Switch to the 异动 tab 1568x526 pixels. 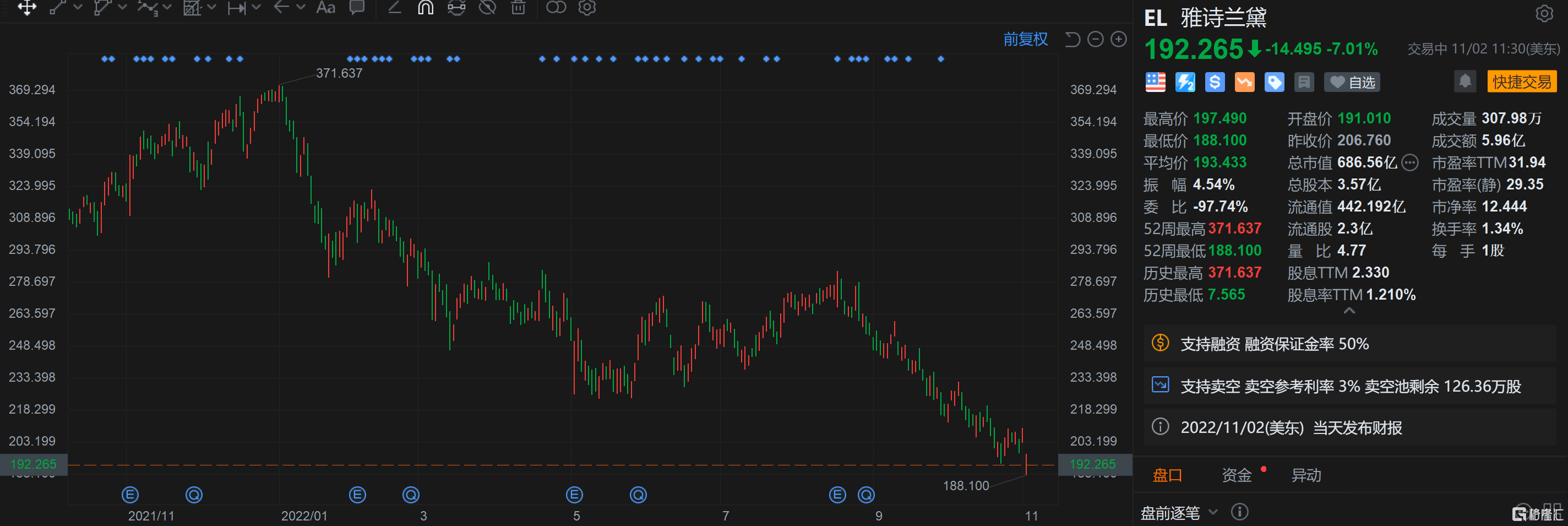coord(1306,475)
